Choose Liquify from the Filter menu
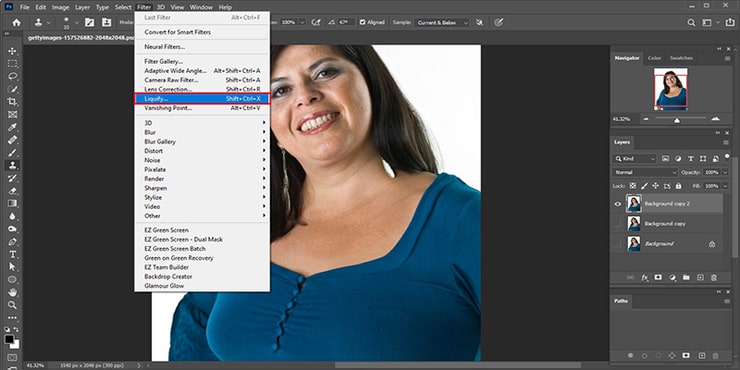Image resolution: width=740 pixels, height=370 pixels. 202,99
